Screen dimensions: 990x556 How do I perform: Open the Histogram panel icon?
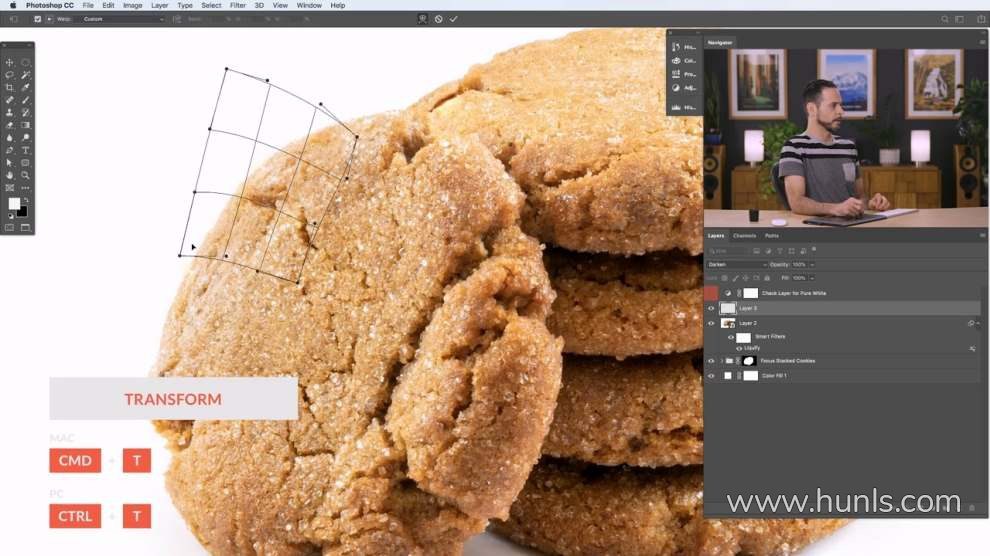click(676, 107)
